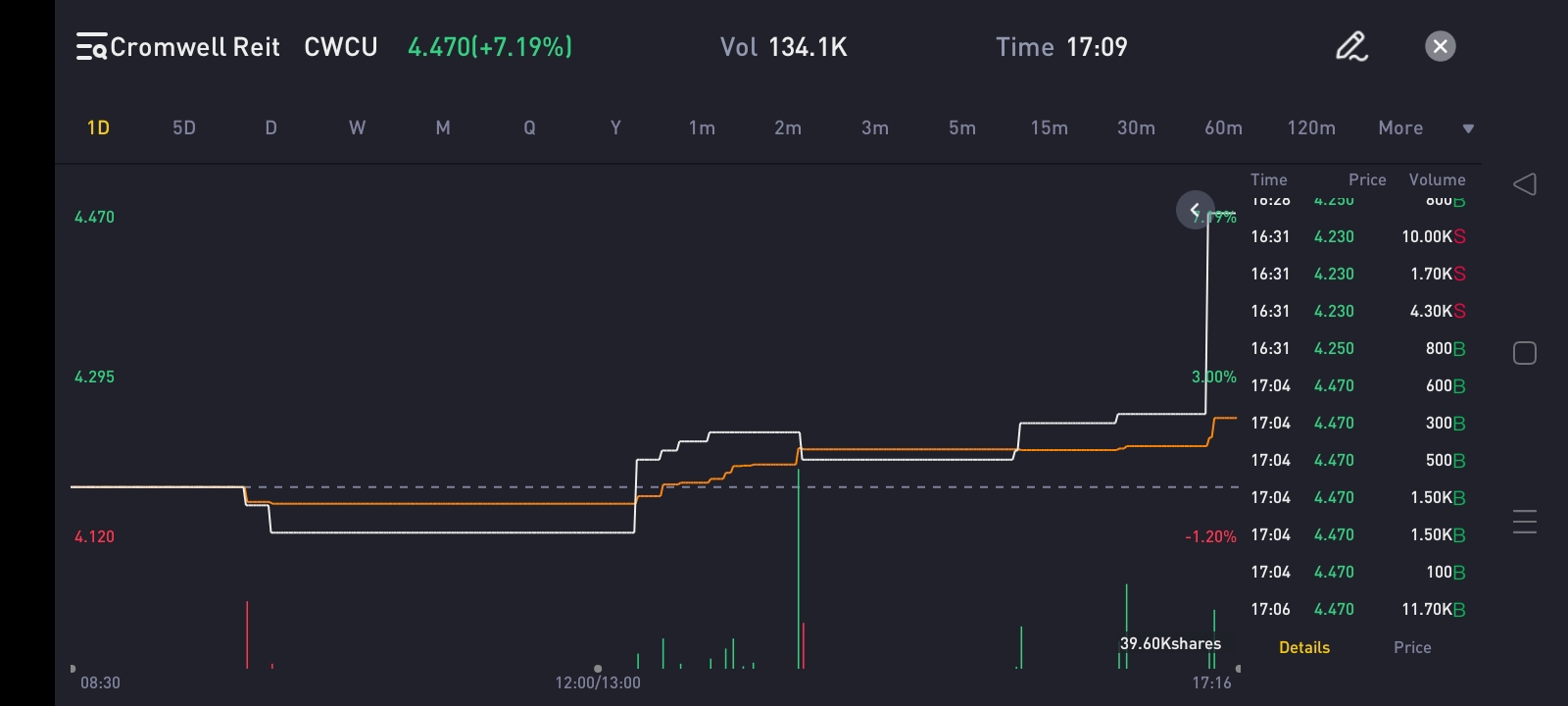The image size is (1568, 706).
Task: Select the 16:31 trade of 4.30K
Action: tap(1358, 311)
